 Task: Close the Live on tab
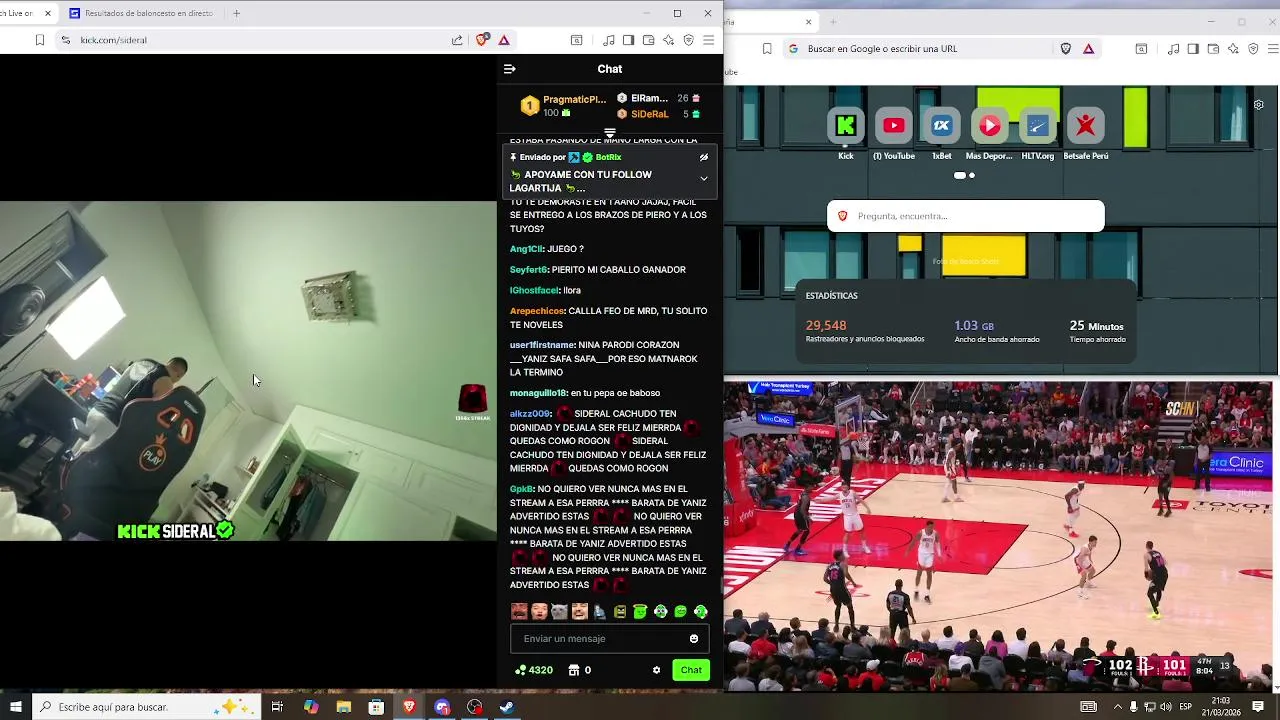(47, 14)
